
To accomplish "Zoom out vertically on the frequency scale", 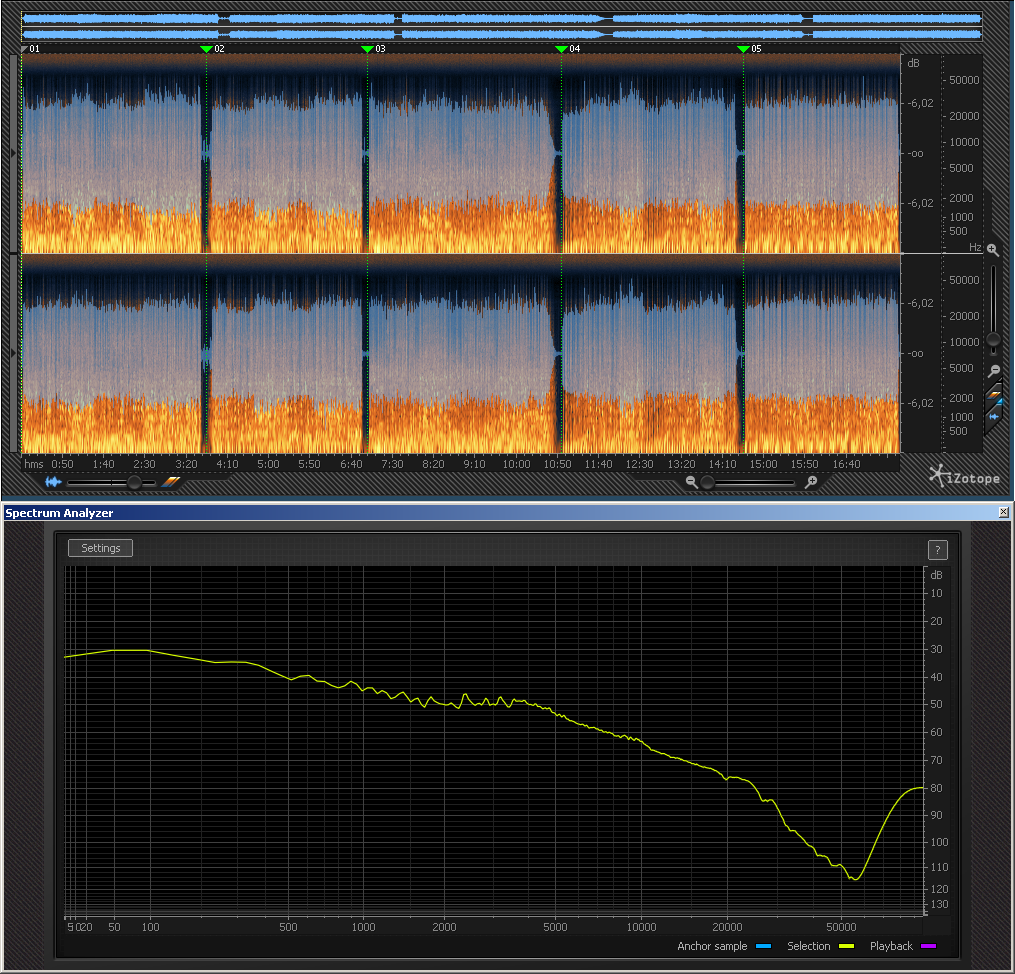I will [993, 371].
